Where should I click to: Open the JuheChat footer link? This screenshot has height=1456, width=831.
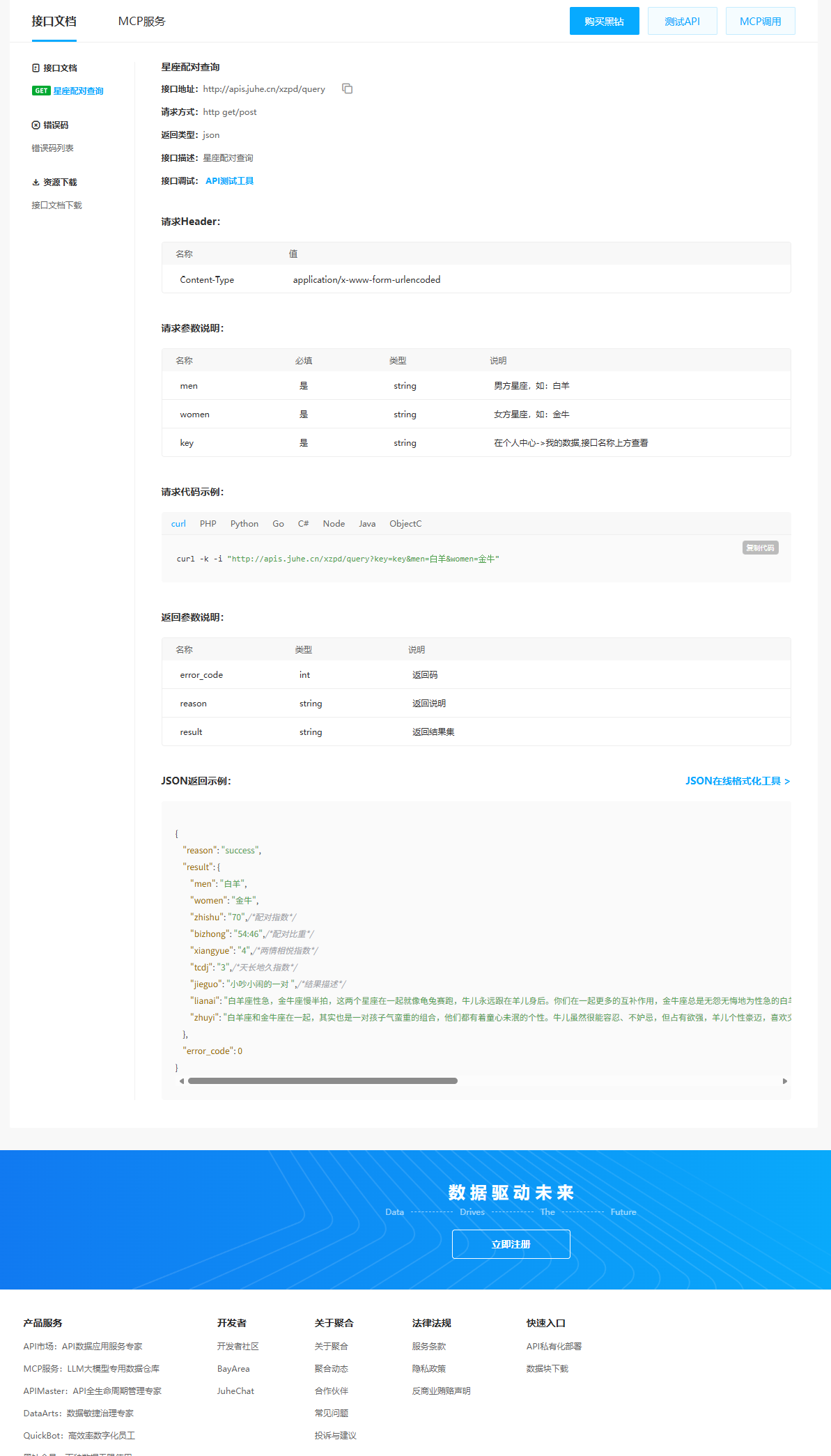click(x=235, y=1391)
